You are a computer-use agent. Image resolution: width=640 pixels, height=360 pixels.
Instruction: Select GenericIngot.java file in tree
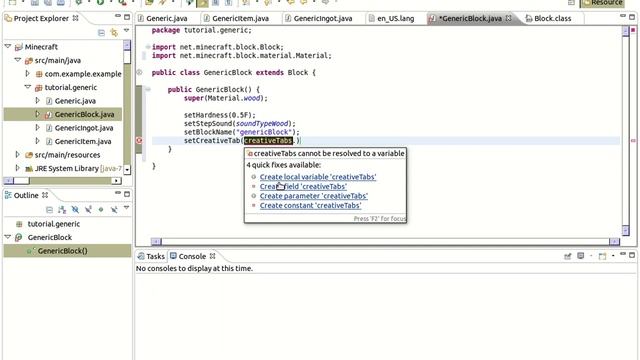(84, 128)
